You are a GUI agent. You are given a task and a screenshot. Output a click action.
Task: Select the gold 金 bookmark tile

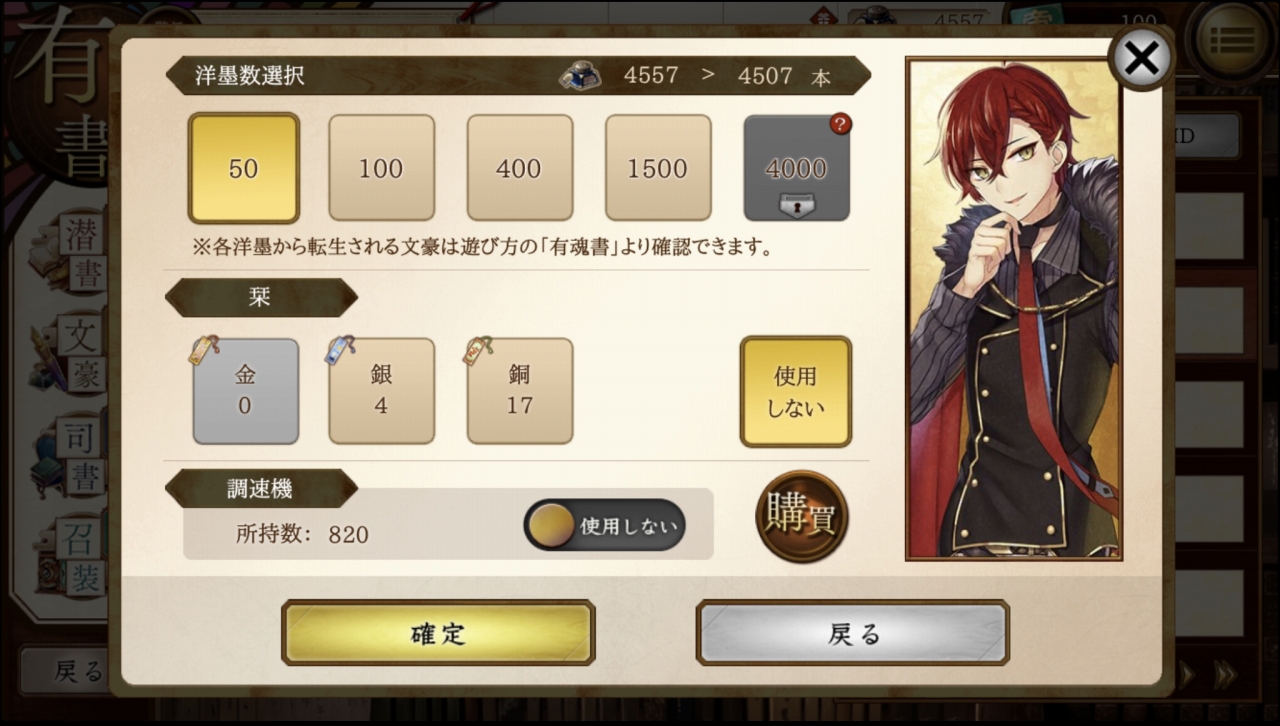click(x=245, y=390)
